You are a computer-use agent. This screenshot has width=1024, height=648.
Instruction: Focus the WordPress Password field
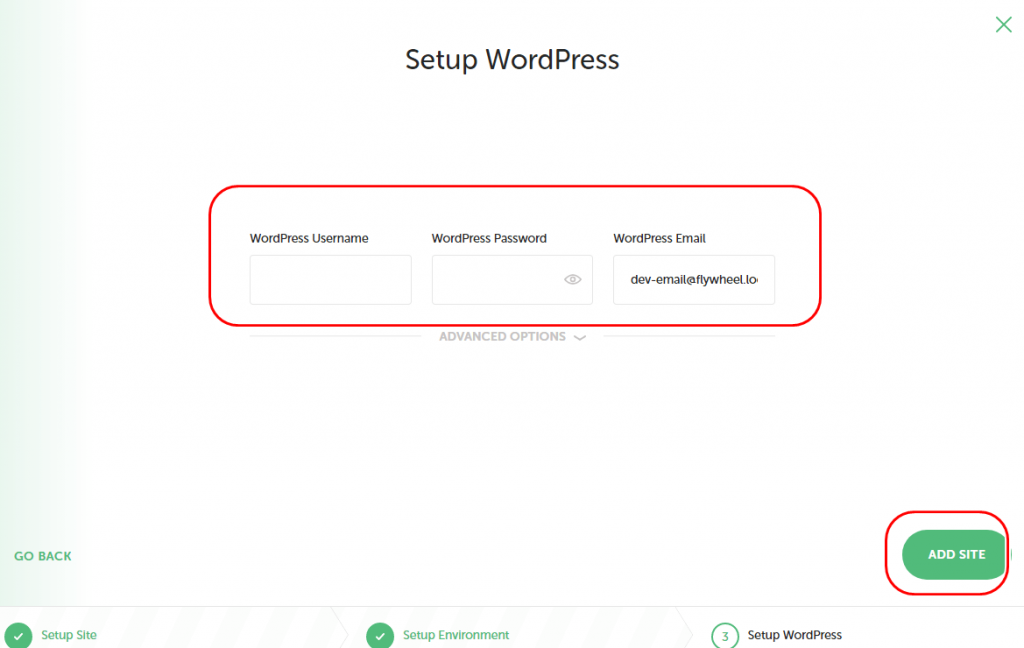pyautogui.click(x=512, y=280)
